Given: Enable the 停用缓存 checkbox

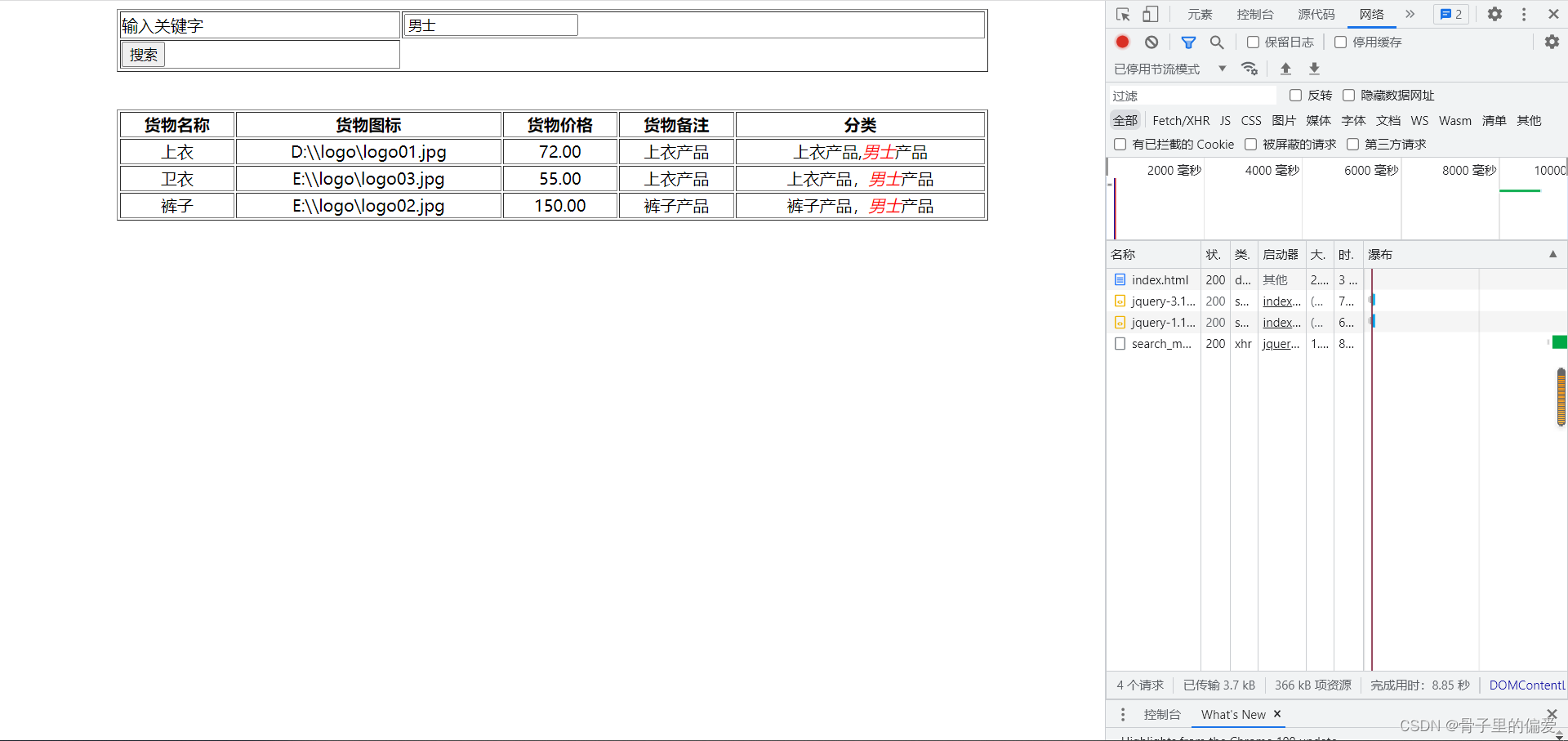Looking at the screenshot, I should tap(1340, 42).
